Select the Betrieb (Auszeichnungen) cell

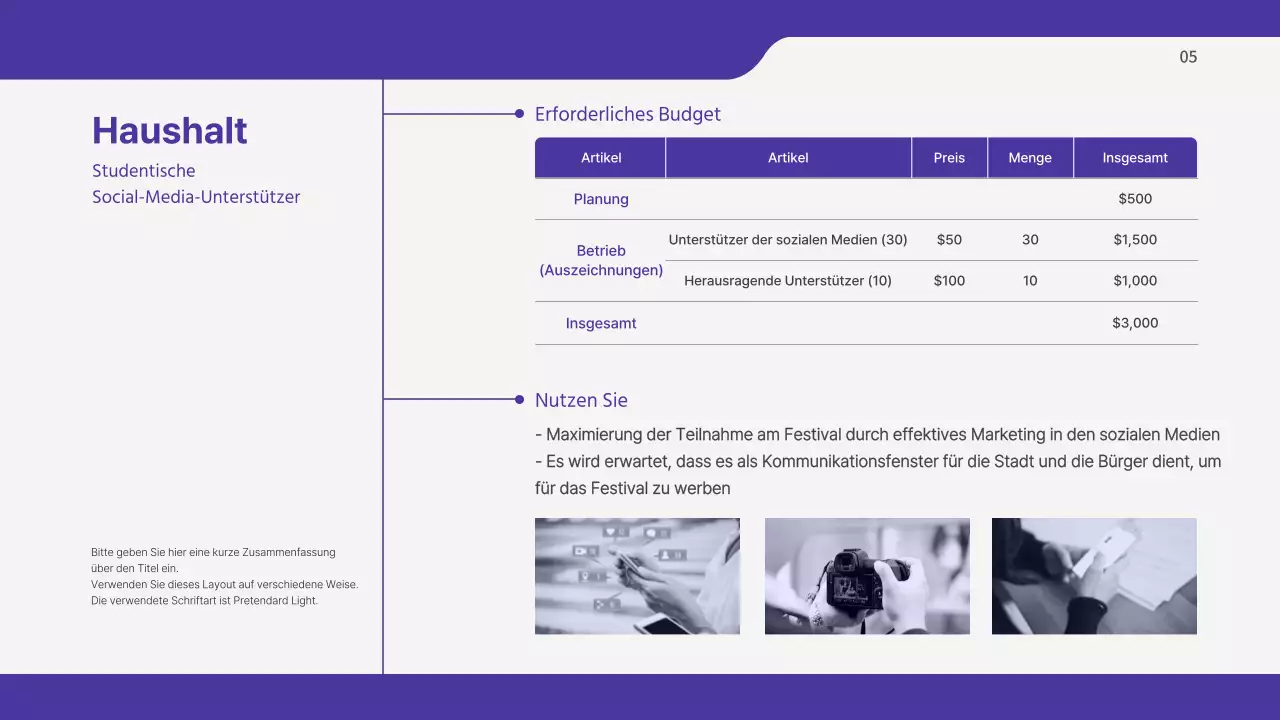click(601, 261)
